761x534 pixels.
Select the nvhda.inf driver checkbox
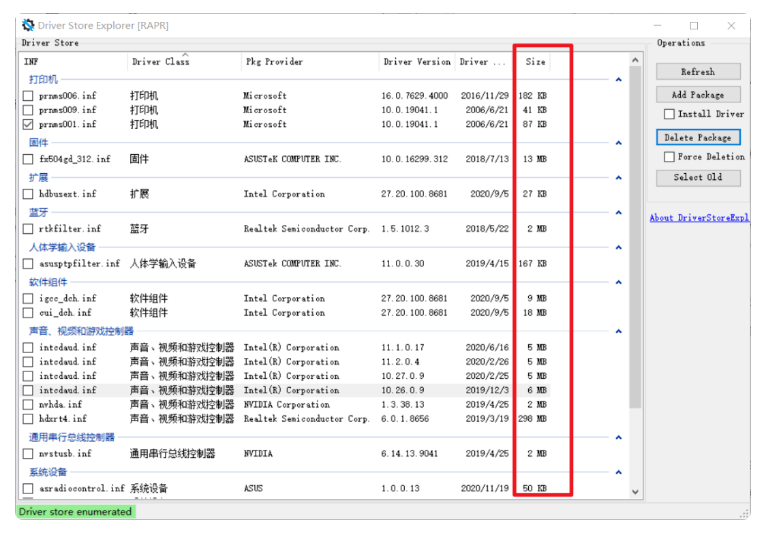28,405
